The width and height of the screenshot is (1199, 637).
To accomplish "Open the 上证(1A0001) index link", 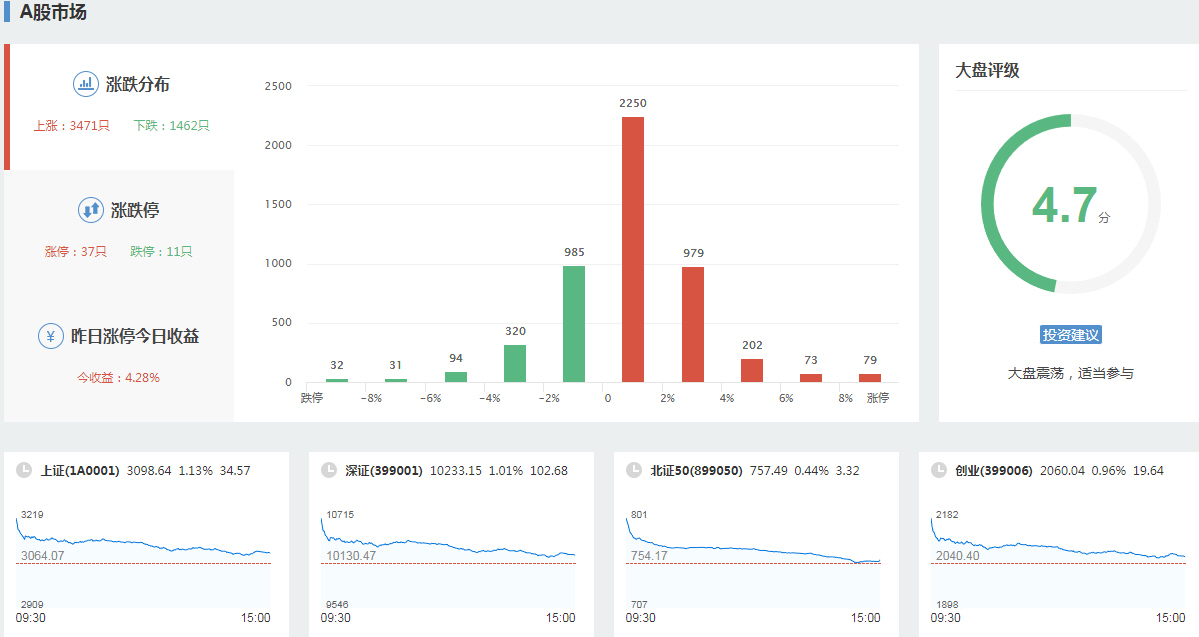I will [80, 470].
